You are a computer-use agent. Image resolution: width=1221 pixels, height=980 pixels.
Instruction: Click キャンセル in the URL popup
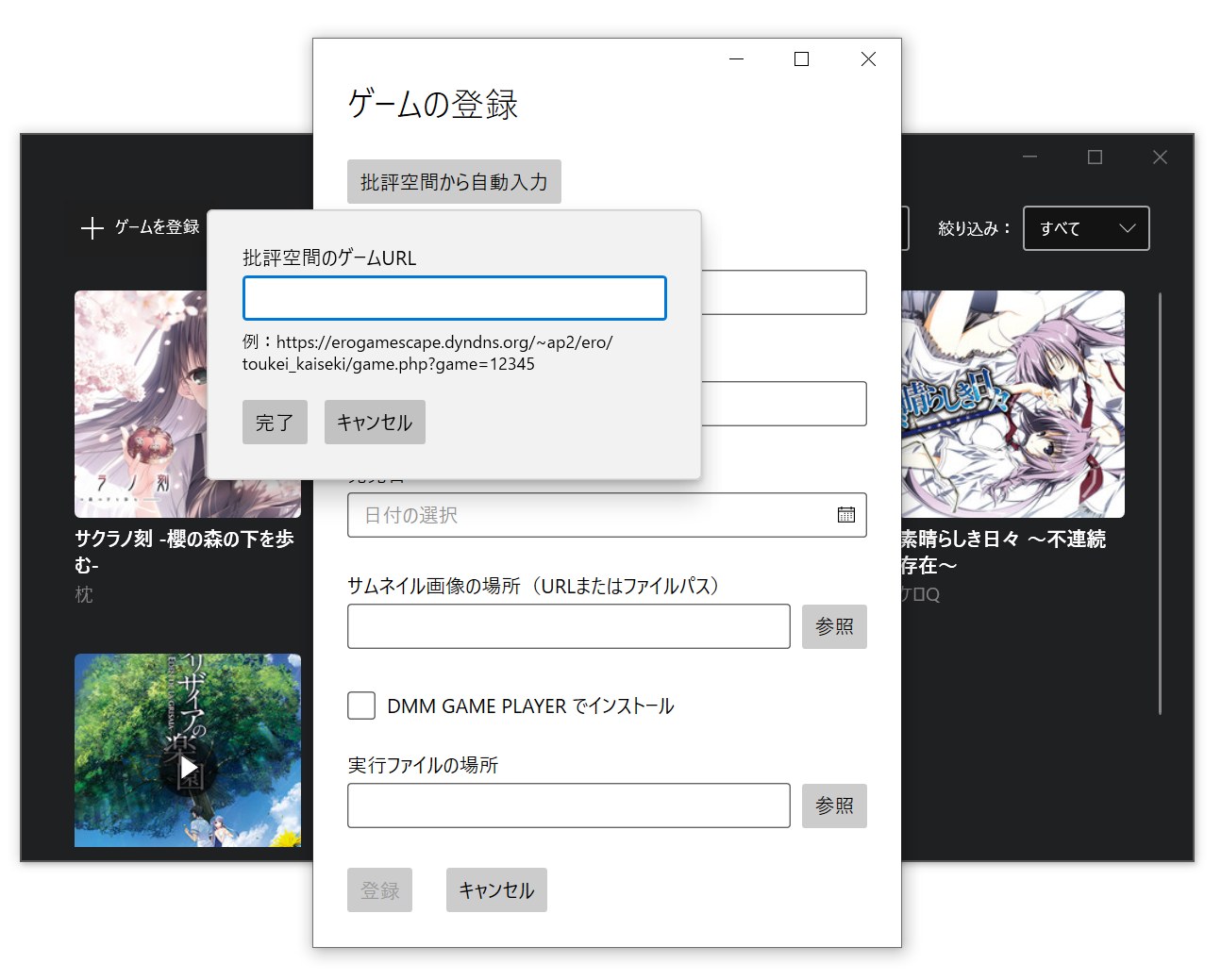[x=375, y=423]
